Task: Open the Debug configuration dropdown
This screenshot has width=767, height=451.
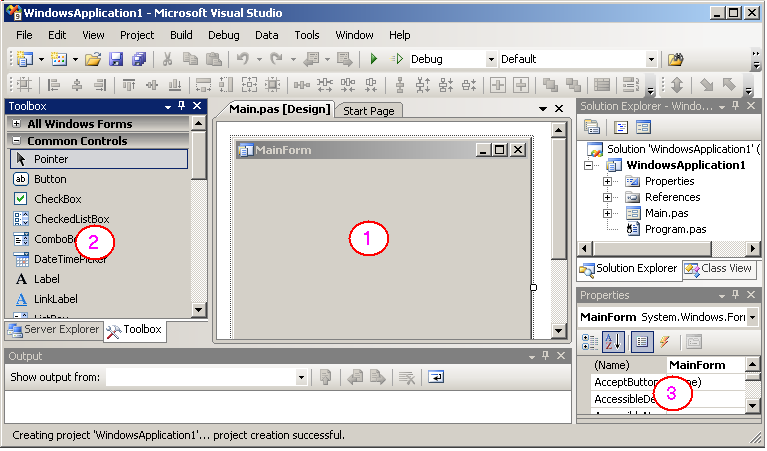Action: click(x=490, y=60)
